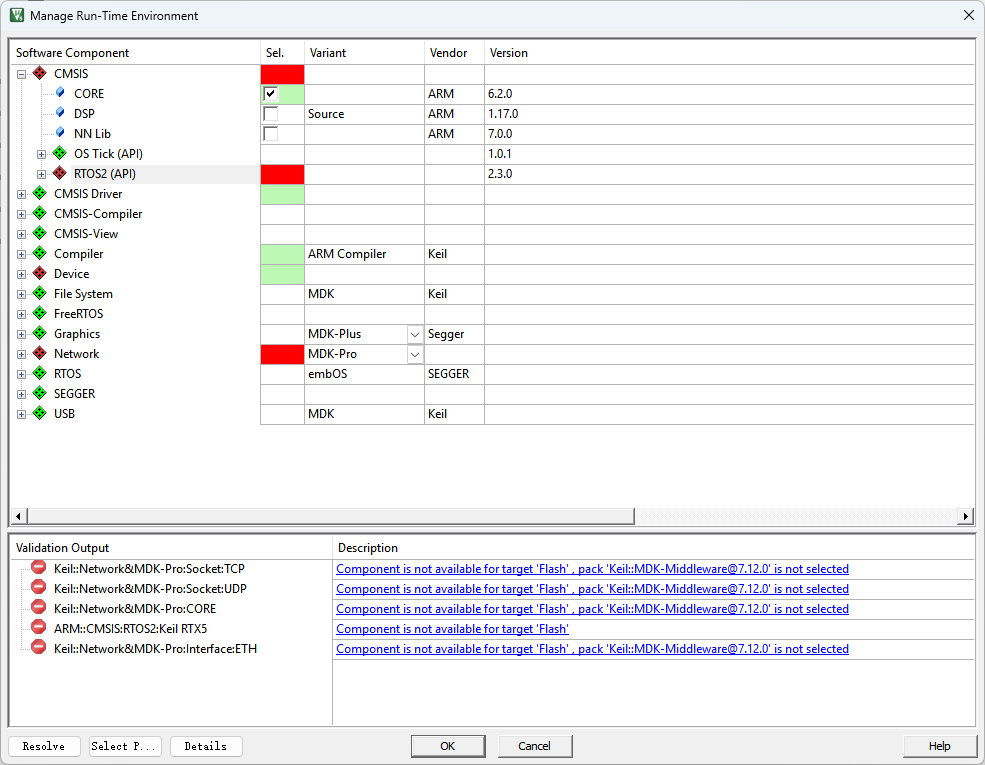
Task: Click the red Sel. cell in the RTOS2 (API) row
Action: [283, 174]
